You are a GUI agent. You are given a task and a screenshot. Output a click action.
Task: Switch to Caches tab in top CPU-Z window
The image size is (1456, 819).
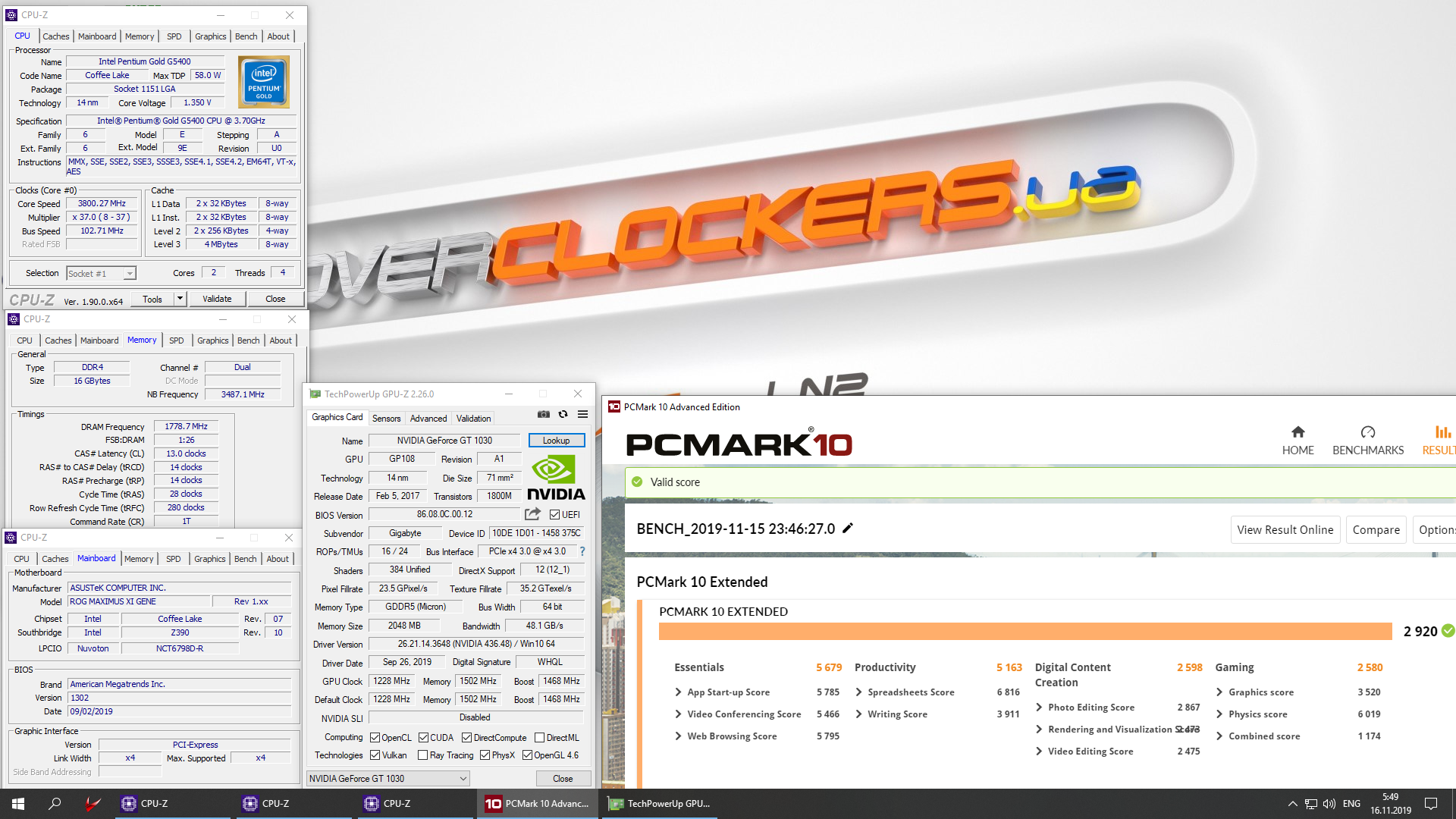pyautogui.click(x=55, y=36)
